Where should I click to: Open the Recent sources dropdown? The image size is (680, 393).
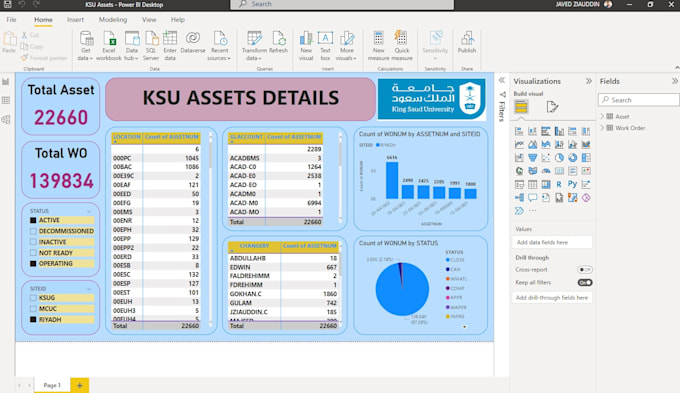[219, 46]
